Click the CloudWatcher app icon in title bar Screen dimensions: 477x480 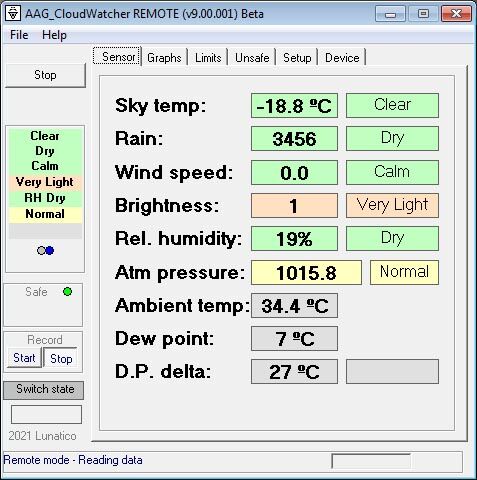[13, 13]
